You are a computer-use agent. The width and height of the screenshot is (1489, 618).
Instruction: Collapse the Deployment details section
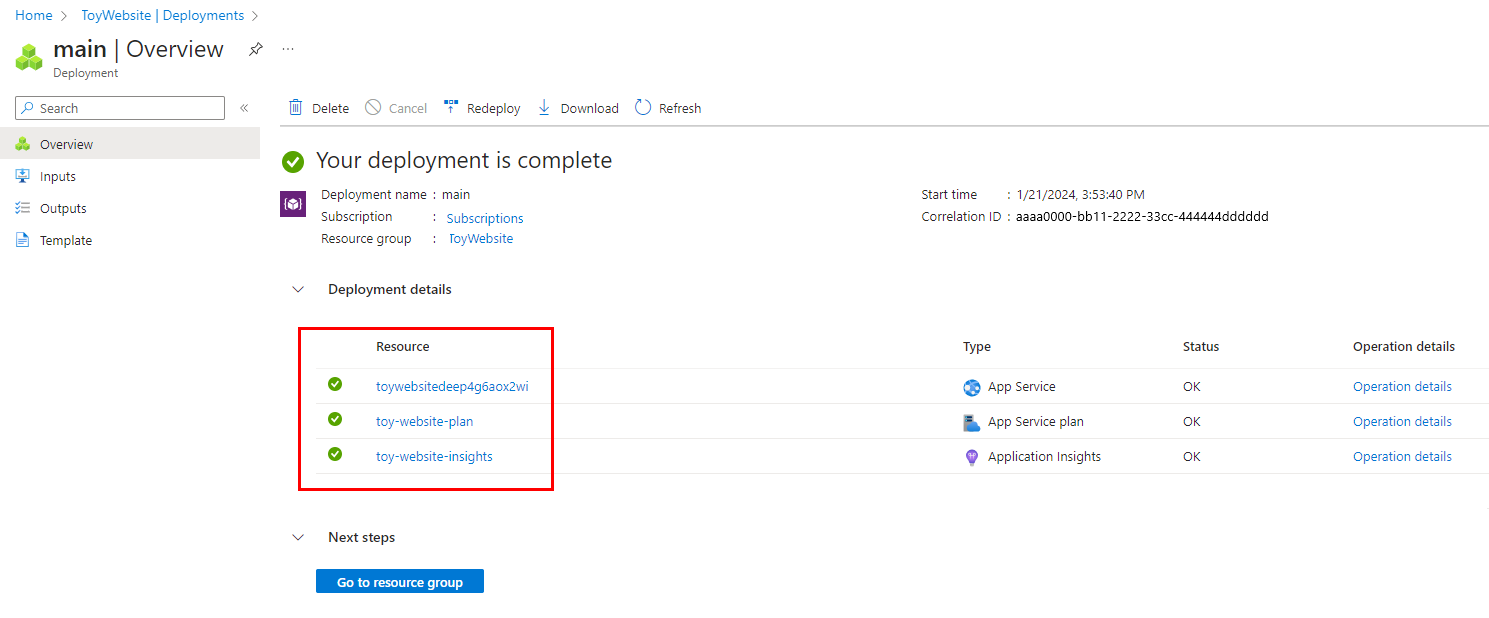click(297, 288)
